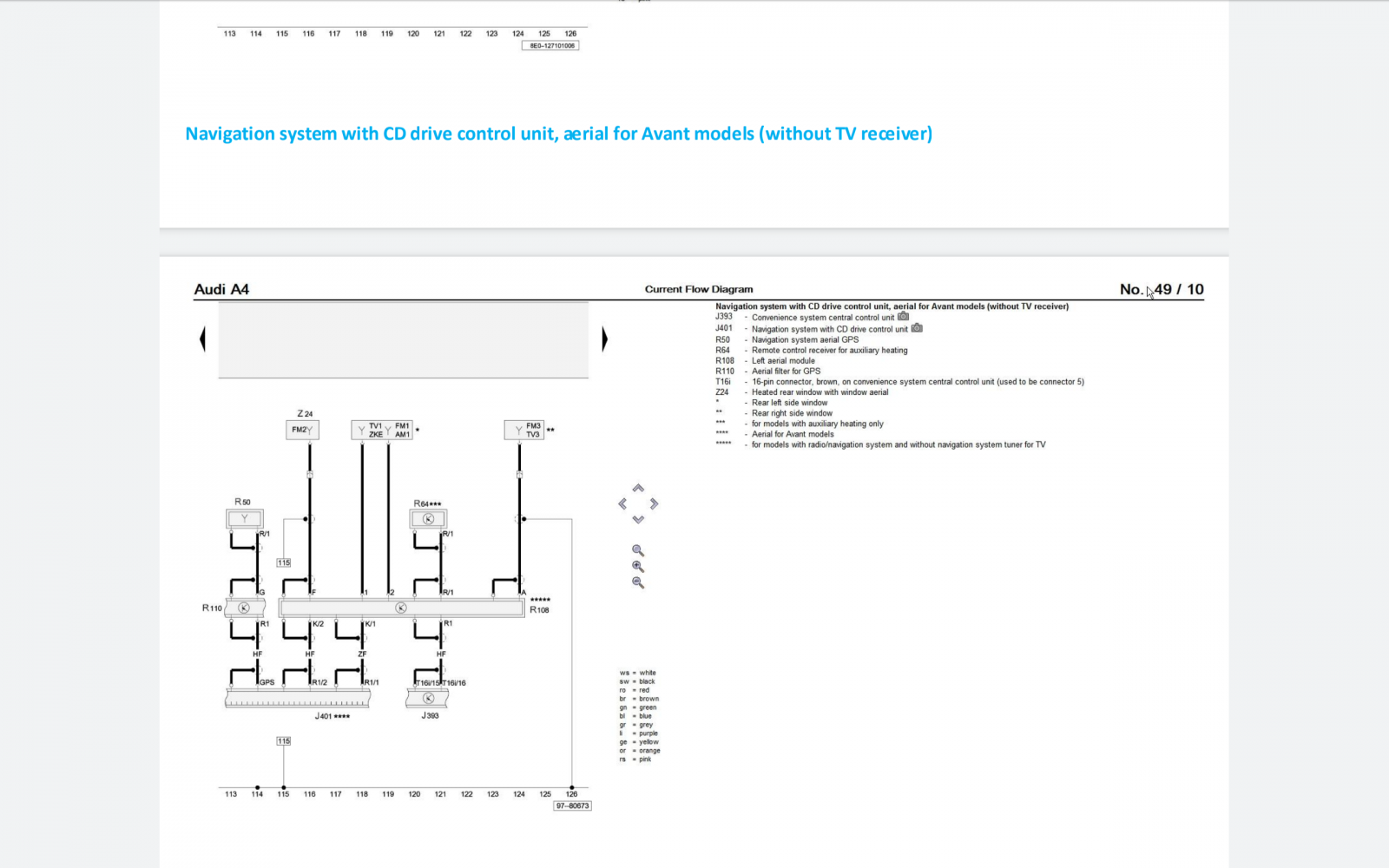
Task: Select the FM3 TV3 aerial box
Action: click(524, 430)
